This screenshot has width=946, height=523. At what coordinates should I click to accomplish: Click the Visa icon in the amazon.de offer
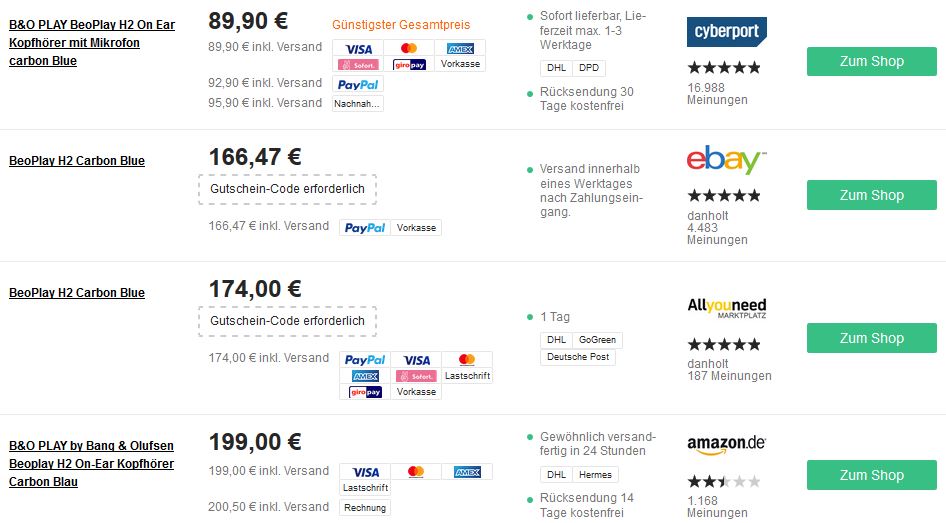coord(366,472)
